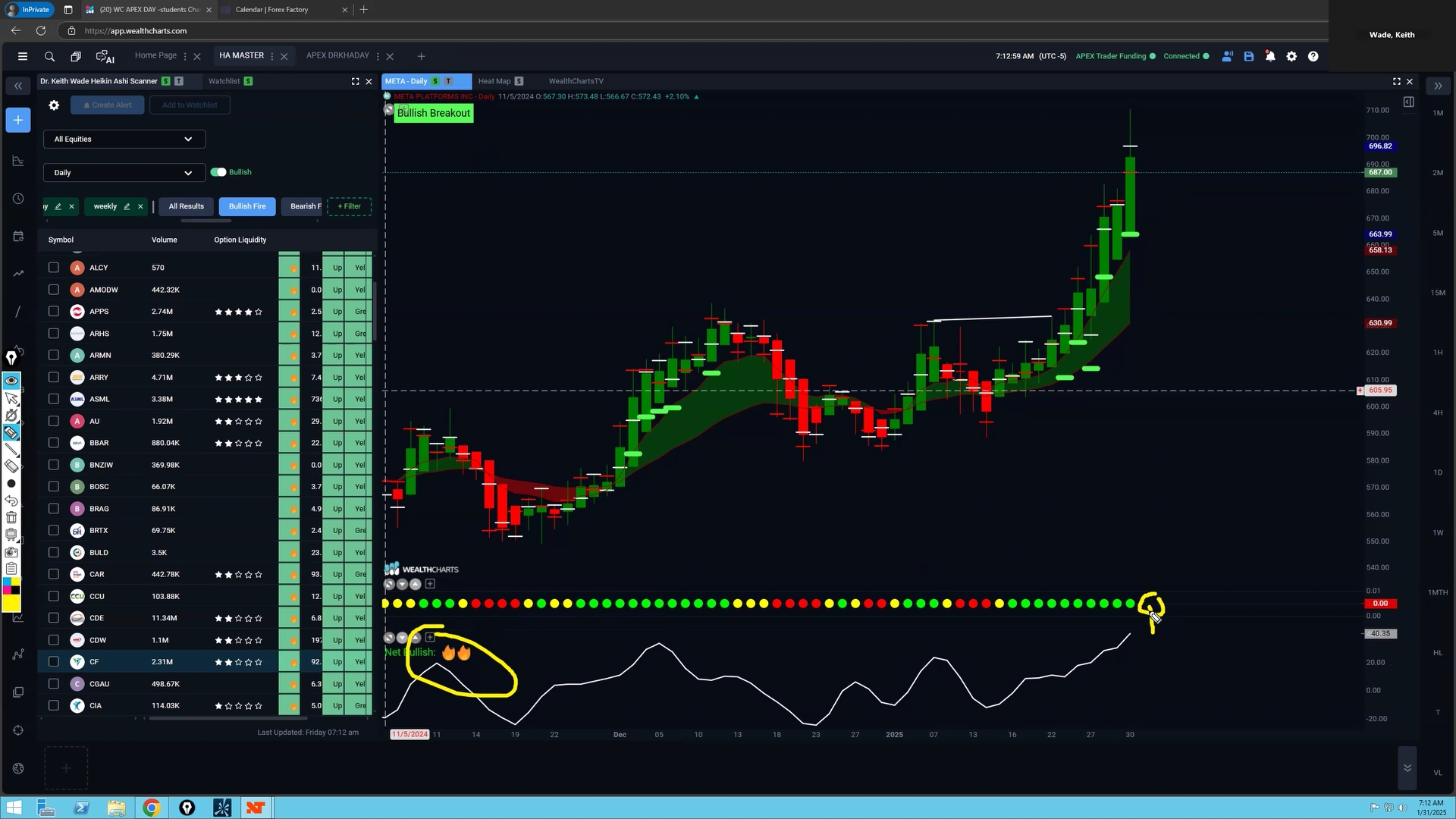Open the layouts windows icon
The width and height of the screenshot is (1456, 819).
coord(76,56)
